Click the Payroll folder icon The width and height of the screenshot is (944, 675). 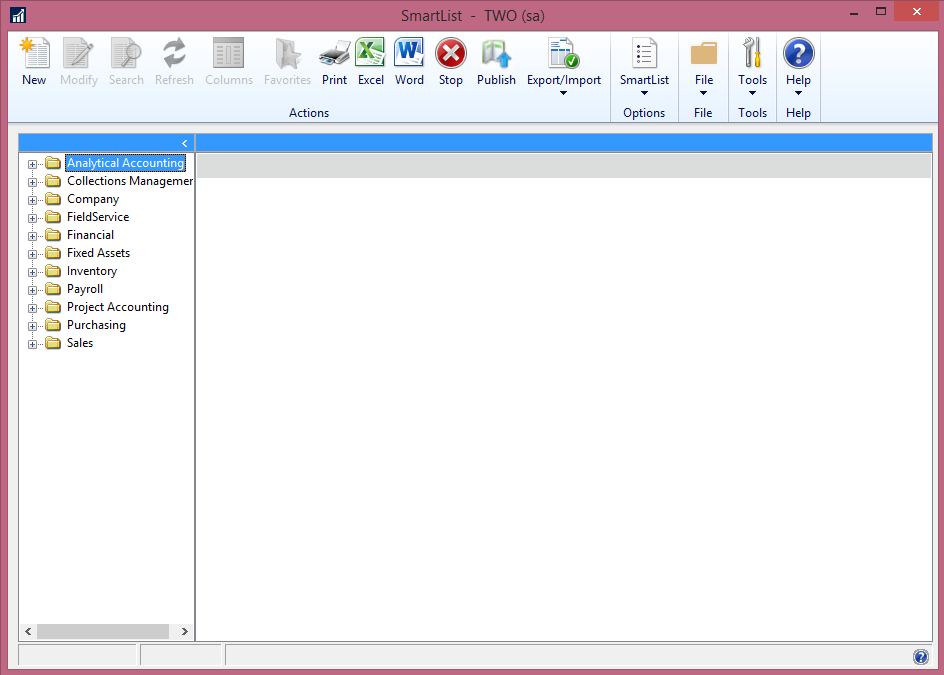pyautogui.click(x=53, y=288)
